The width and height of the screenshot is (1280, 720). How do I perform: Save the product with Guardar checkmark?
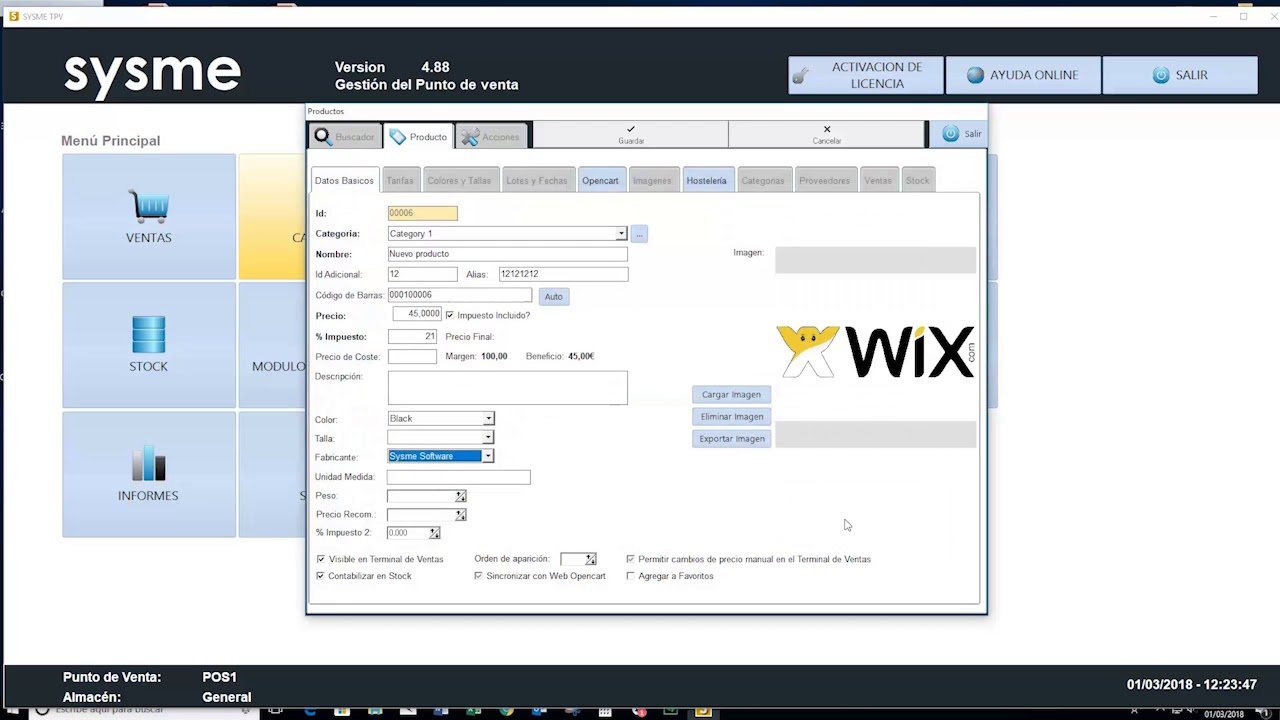pos(630,134)
